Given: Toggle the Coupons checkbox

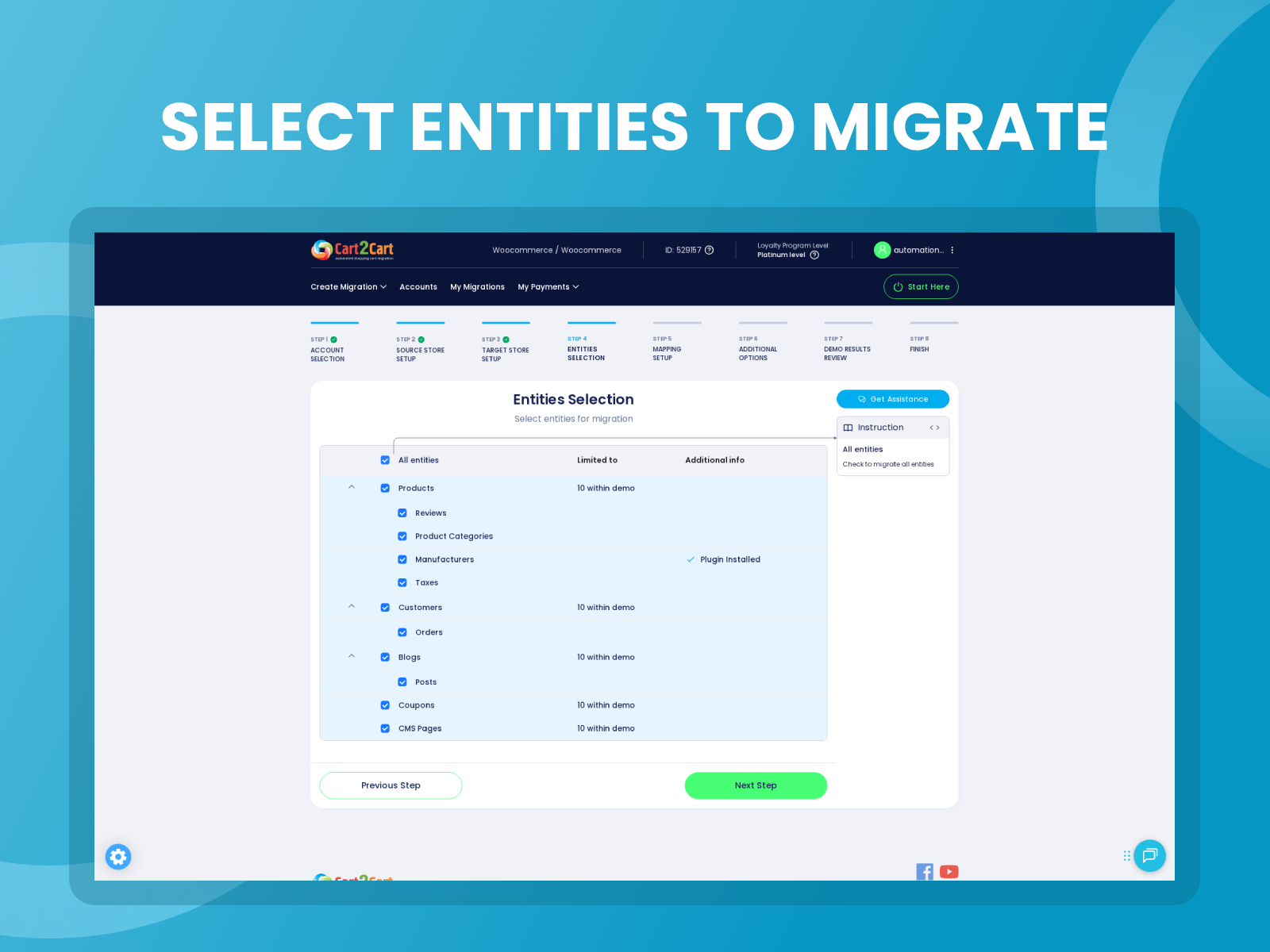Looking at the screenshot, I should pyautogui.click(x=385, y=705).
